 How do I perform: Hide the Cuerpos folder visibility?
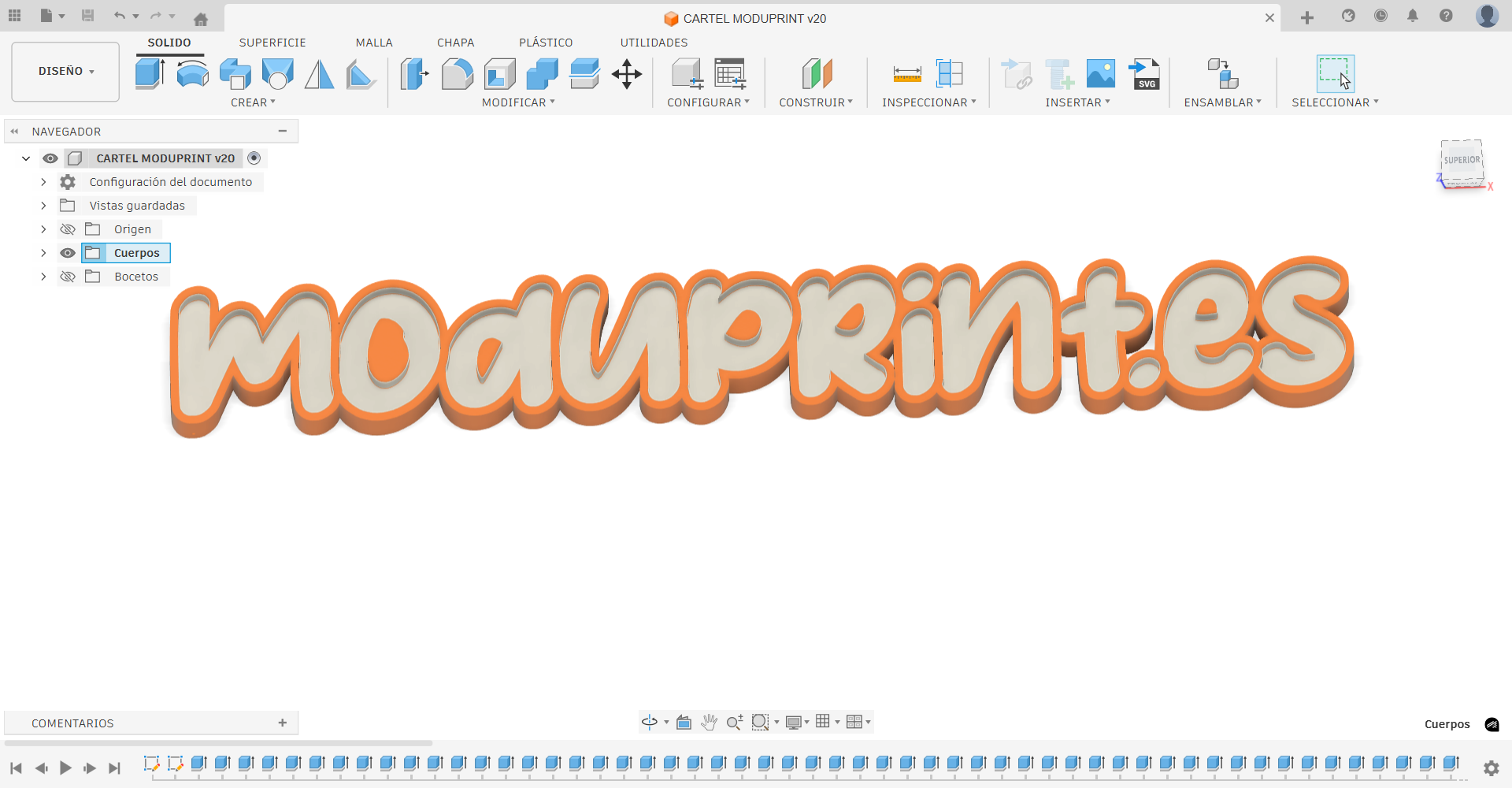pyautogui.click(x=68, y=253)
